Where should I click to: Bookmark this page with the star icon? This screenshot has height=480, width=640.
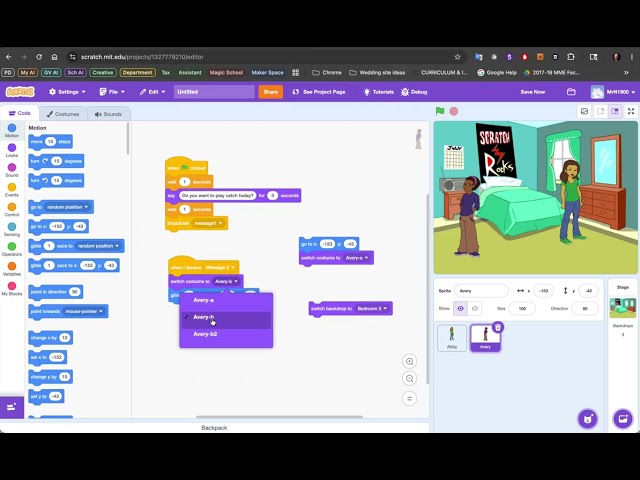(458, 57)
